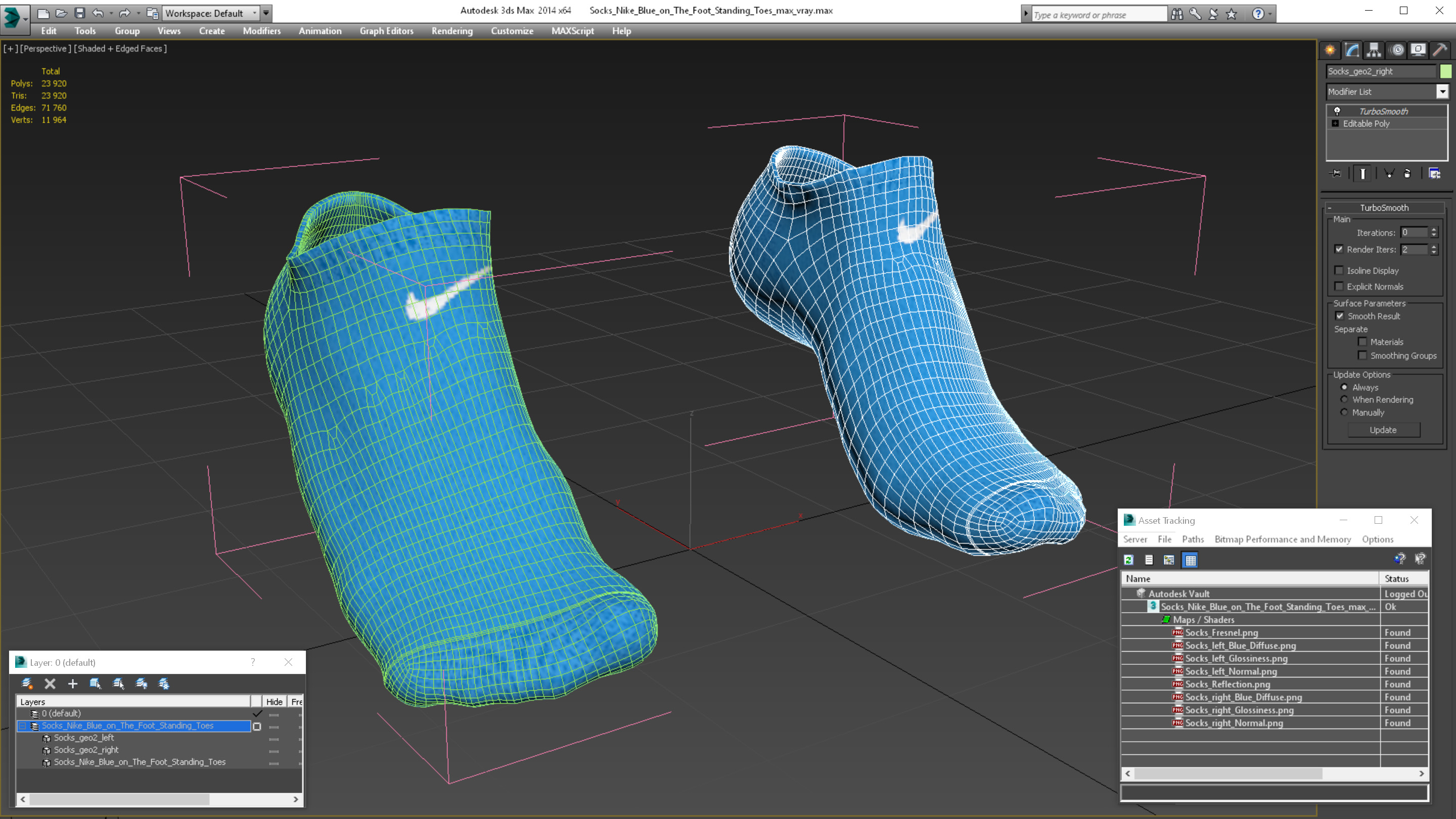
Task: Open the undo history dropdown arrow
Action: (111, 13)
